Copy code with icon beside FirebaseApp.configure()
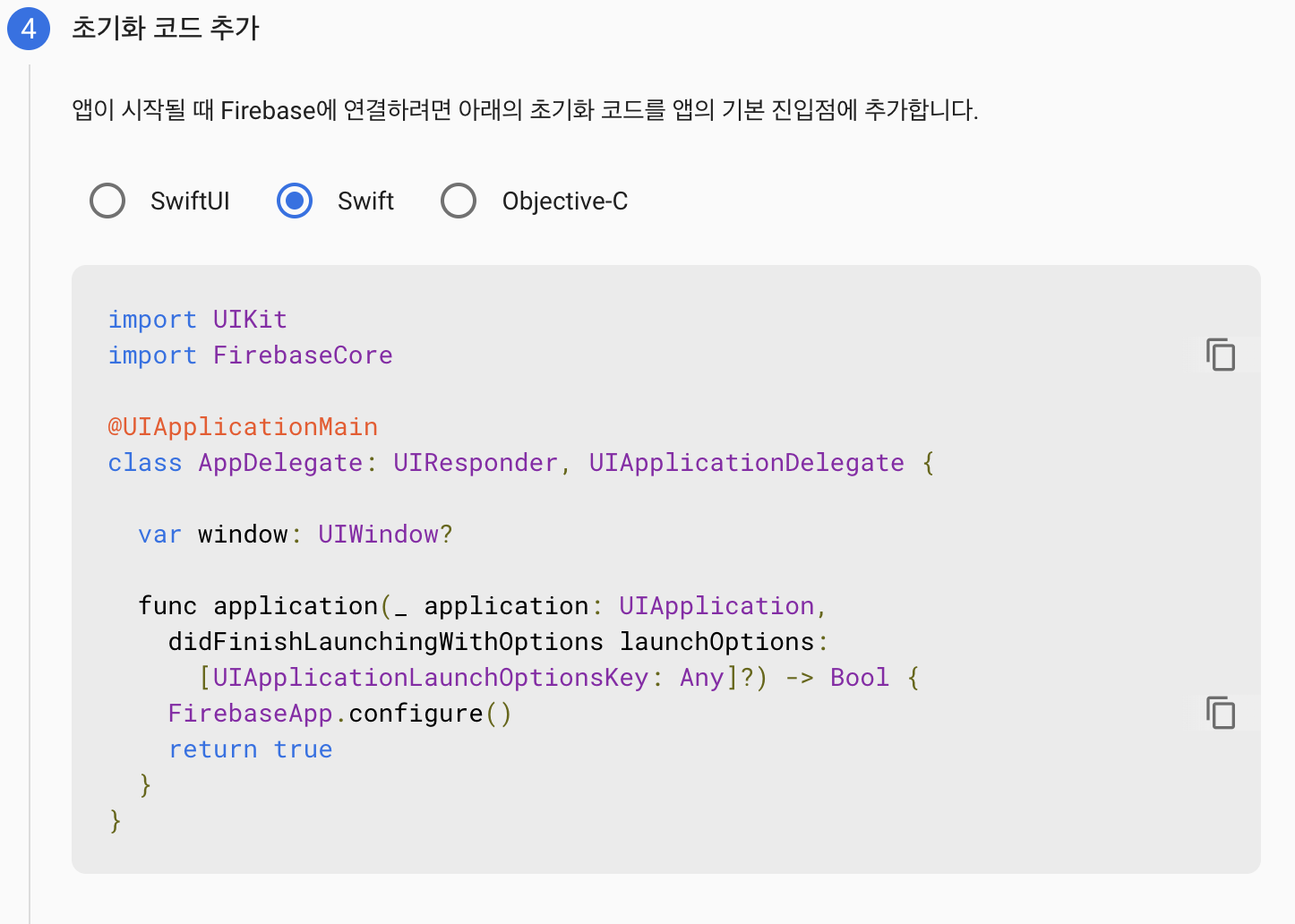Screen dimensions: 1295x924 (1221, 713)
